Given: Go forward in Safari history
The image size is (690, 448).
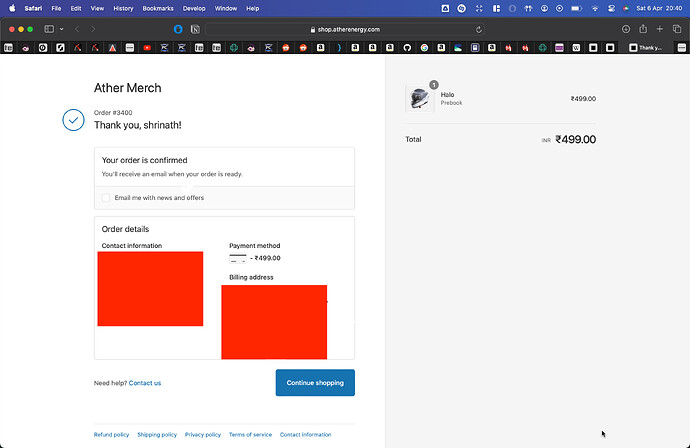Looking at the screenshot, I should (x=93, y=29).
